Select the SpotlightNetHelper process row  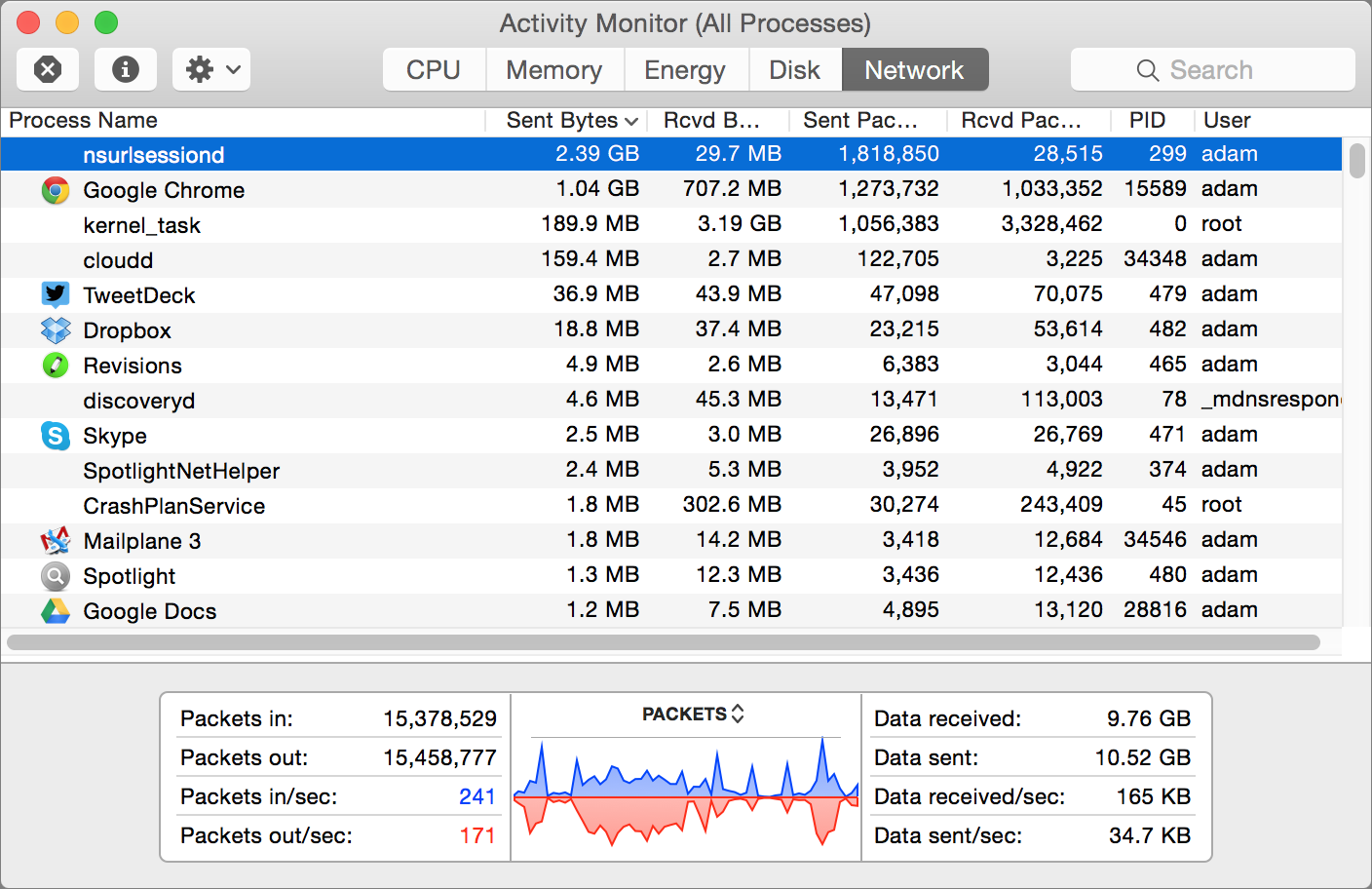coord(671,470)
